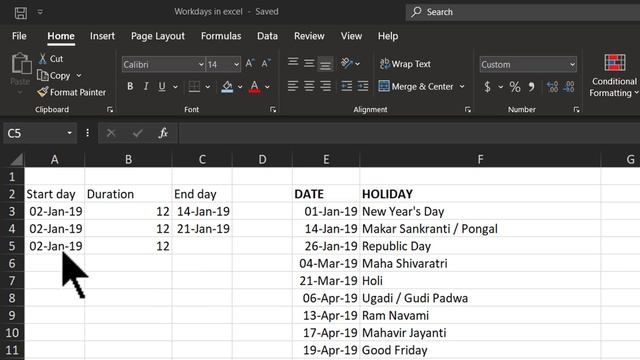Click the Search box
Image resolution: width=640 pixels, height=360 pixels.
click(x=523, y=12)
